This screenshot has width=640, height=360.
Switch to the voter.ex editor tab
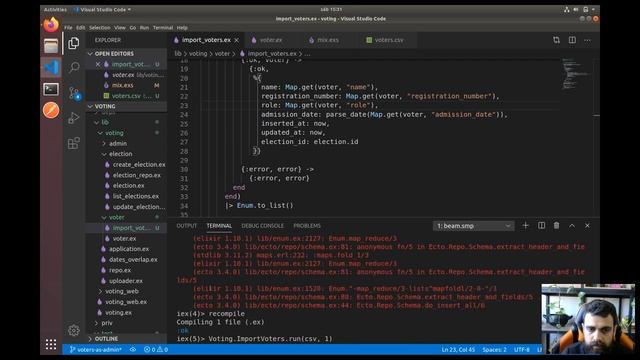271,40
